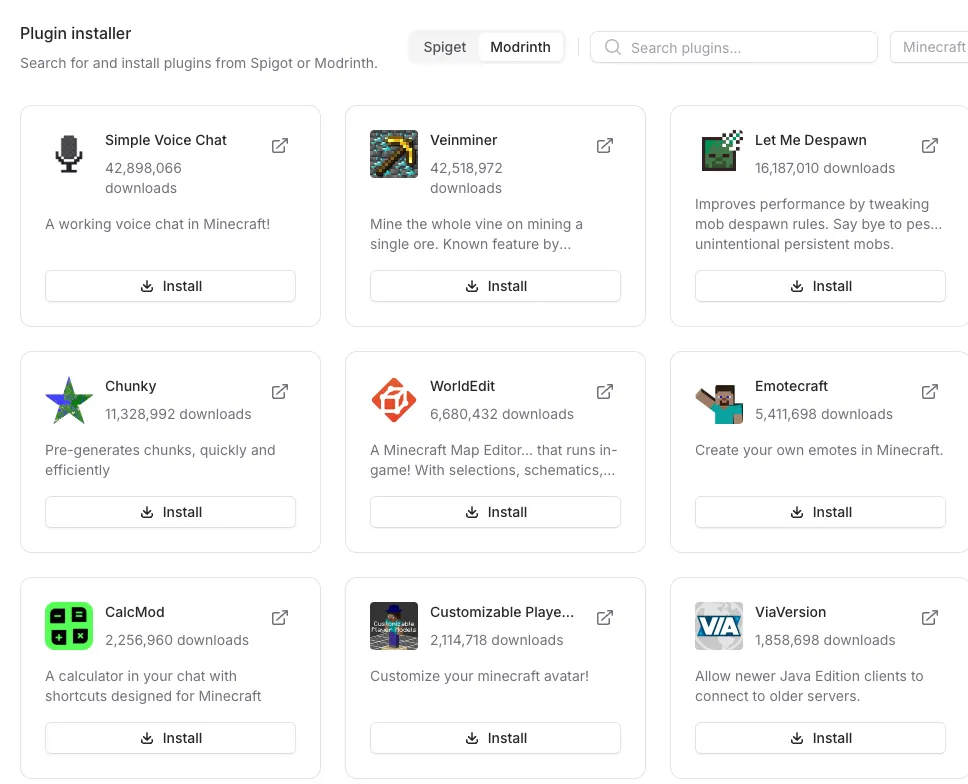Screen dimensions: 968x784
Task: Click the search magnifier icon
Action: tap(612, 47)
